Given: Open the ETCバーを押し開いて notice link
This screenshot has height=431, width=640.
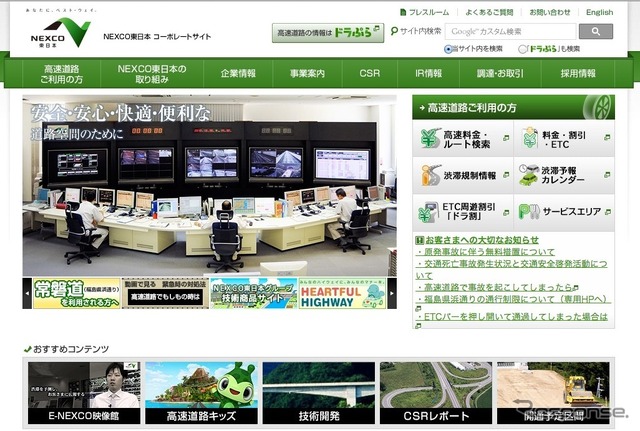Looking at the screenshot, I should tap(511, 317).
